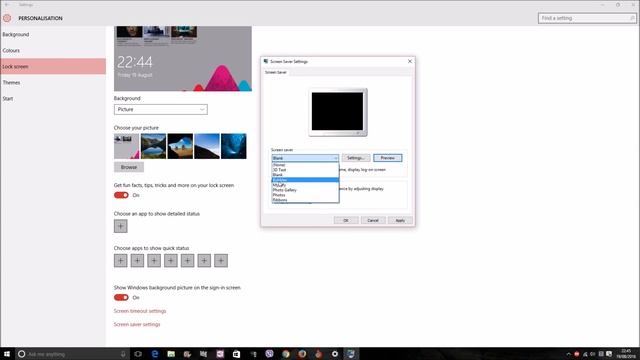Screen dimensions: 640x360
Task: Open Screen timeout settings link
Action: pyautogui.click(x=140, y=311)
